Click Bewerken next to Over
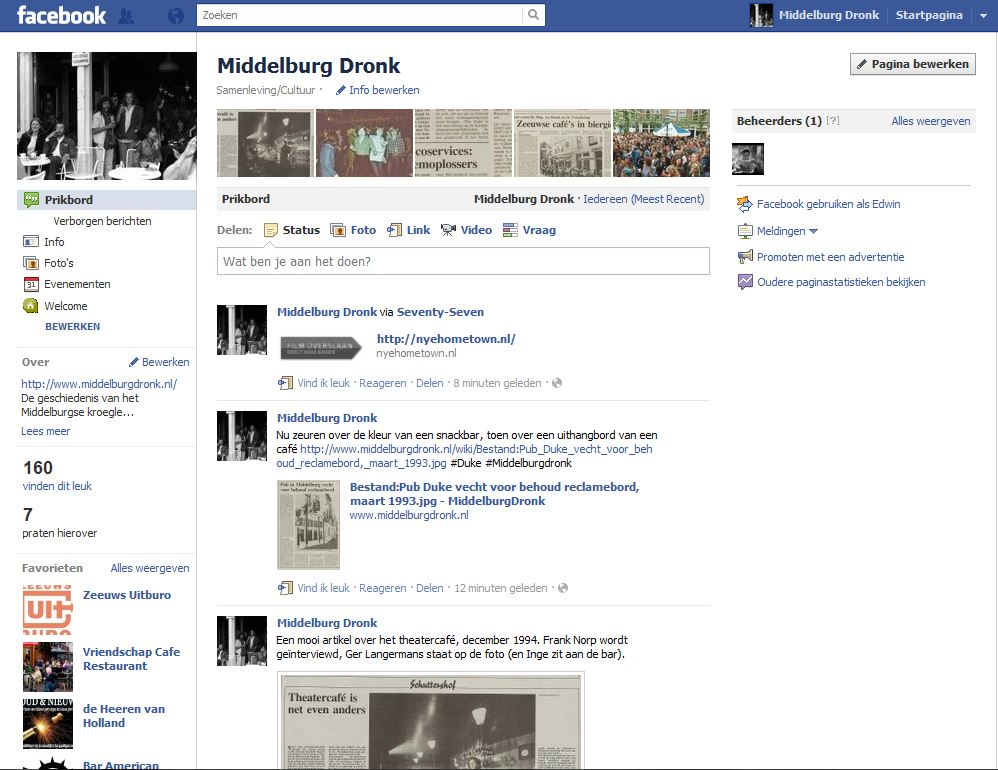This screenshot has width=998, height=770. [x=159, y=362]
